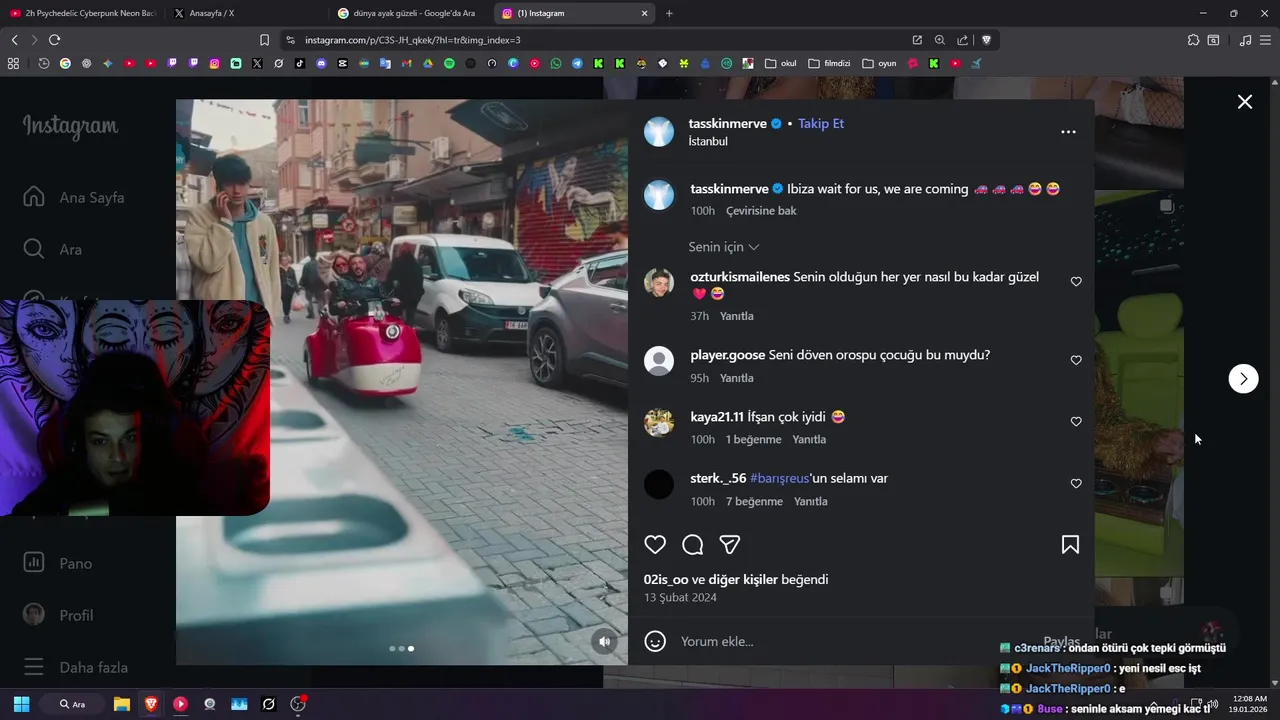
Task: Like player.goose's comment
Action: click(1076, 360)
